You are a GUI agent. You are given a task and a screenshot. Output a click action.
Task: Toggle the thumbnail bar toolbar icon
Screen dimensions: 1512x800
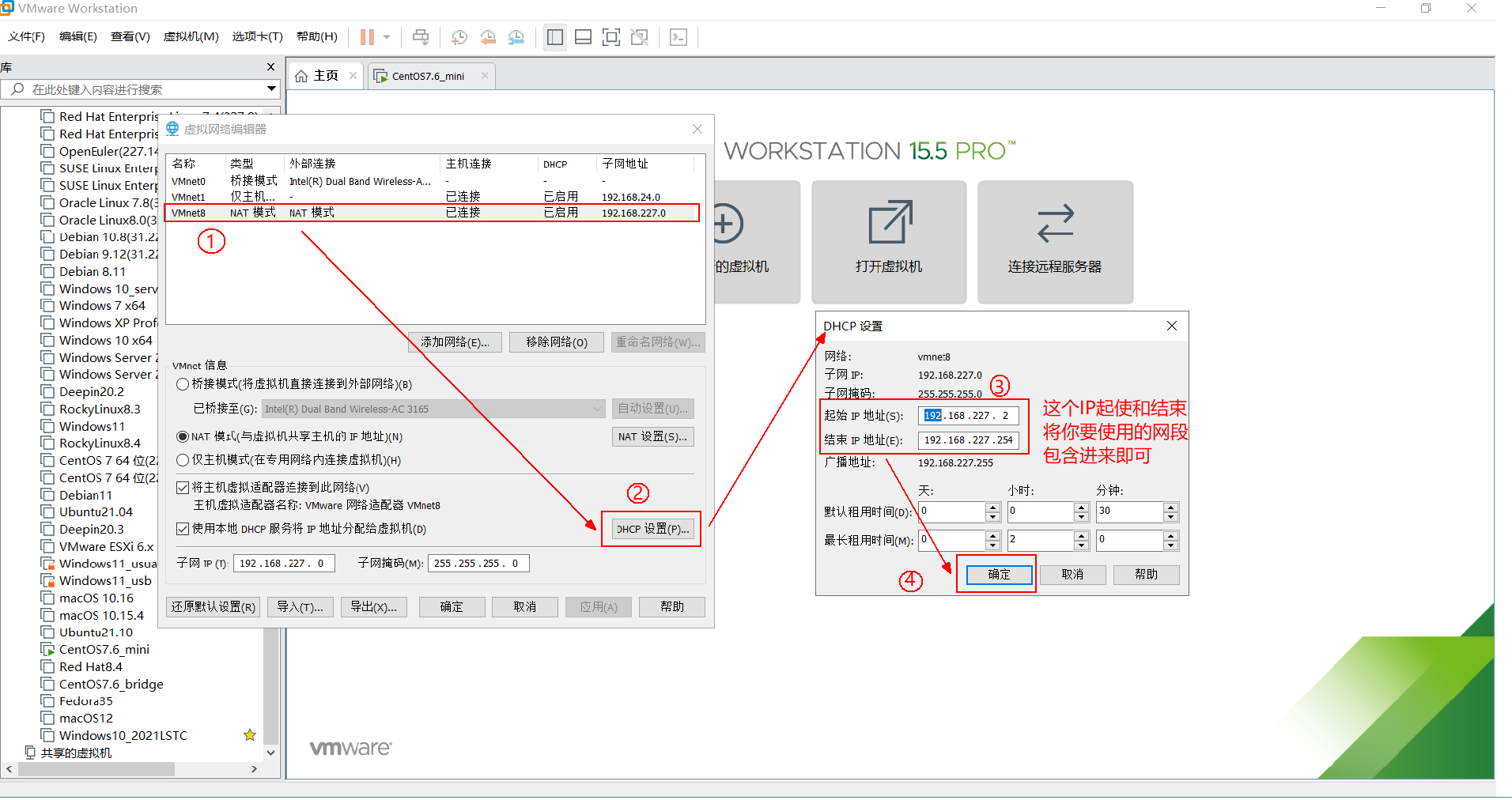(583, 37)
